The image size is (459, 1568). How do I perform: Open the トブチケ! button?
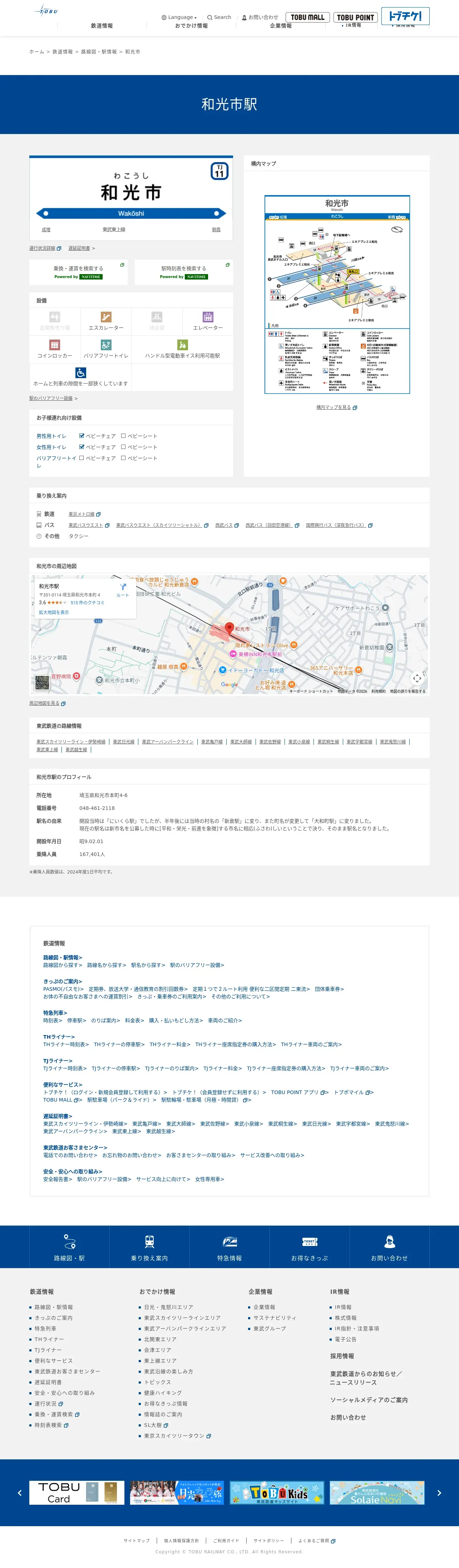[405, 16]
